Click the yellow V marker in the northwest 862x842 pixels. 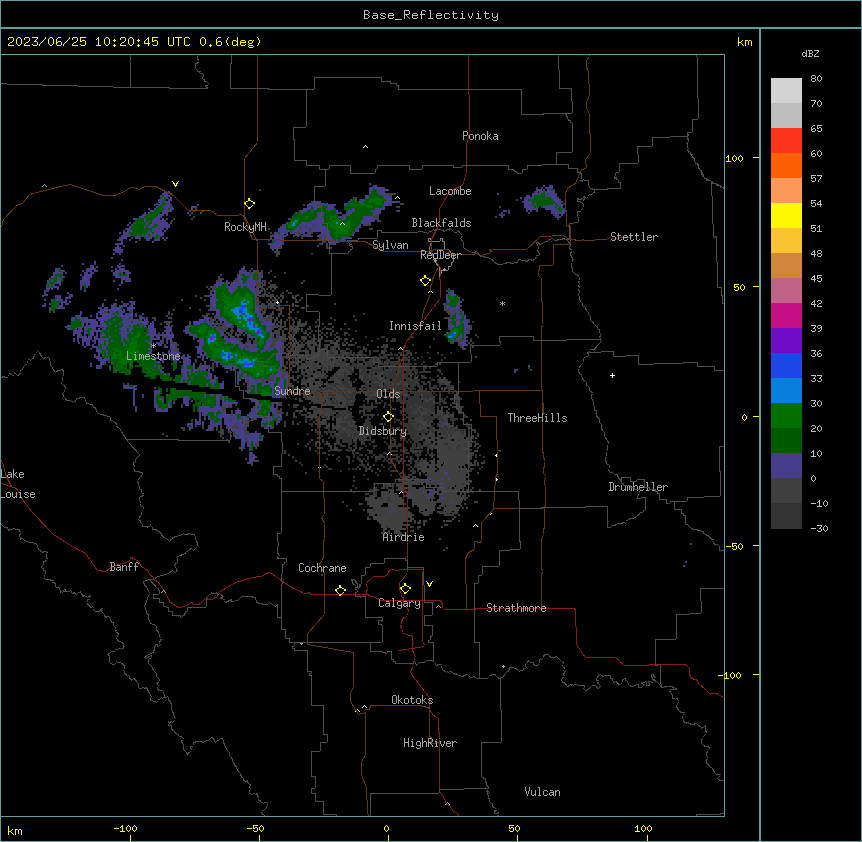click(x=175, y=184)
